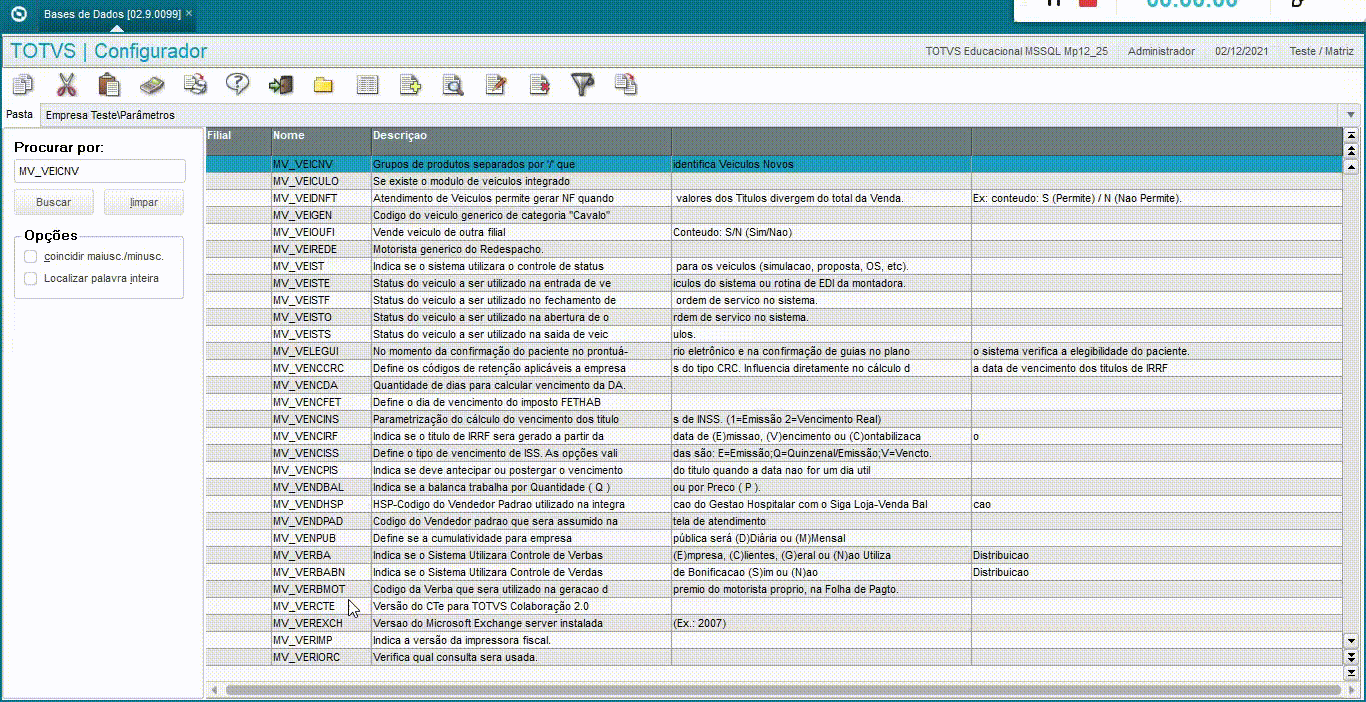Viewport: 1366px width, 702px height.
Task: Click the printer icon in toolbar
Action: (195, 85)
